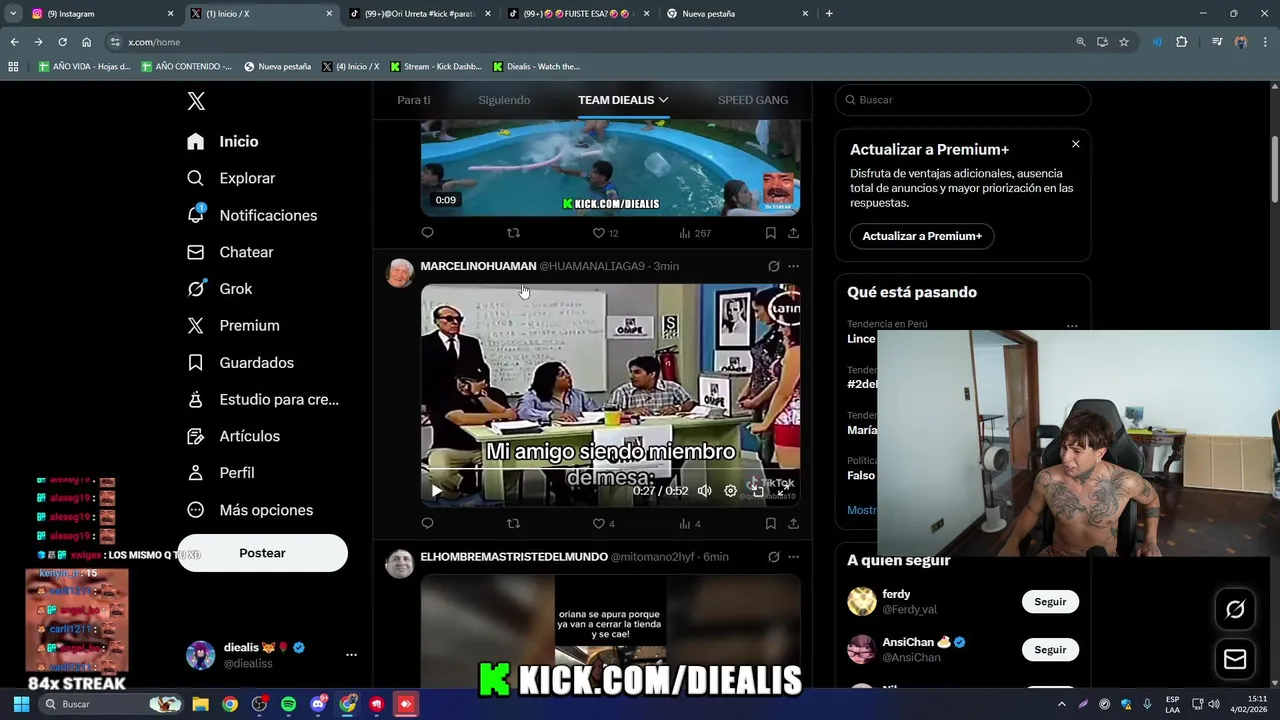Open Stream - Kick Dashboard bookmark
The height and width of the screenshot is (720, 1280).
tap(435, 67)
